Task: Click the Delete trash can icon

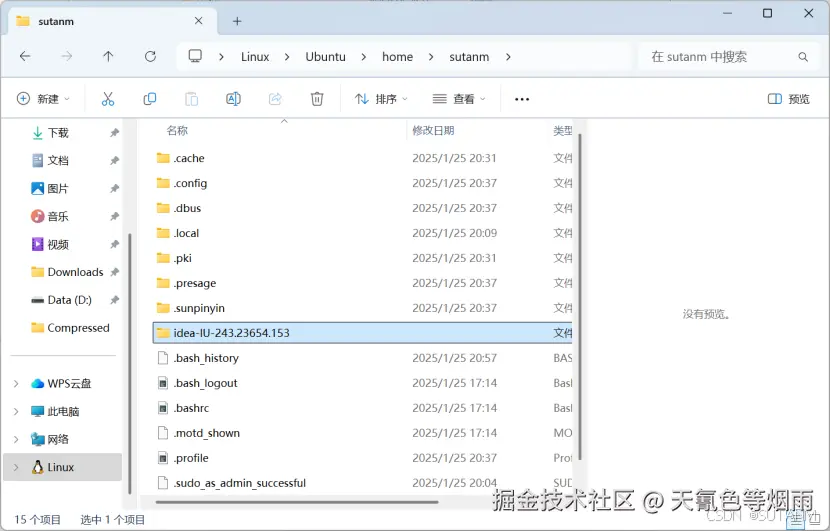Action: point(317,99)
